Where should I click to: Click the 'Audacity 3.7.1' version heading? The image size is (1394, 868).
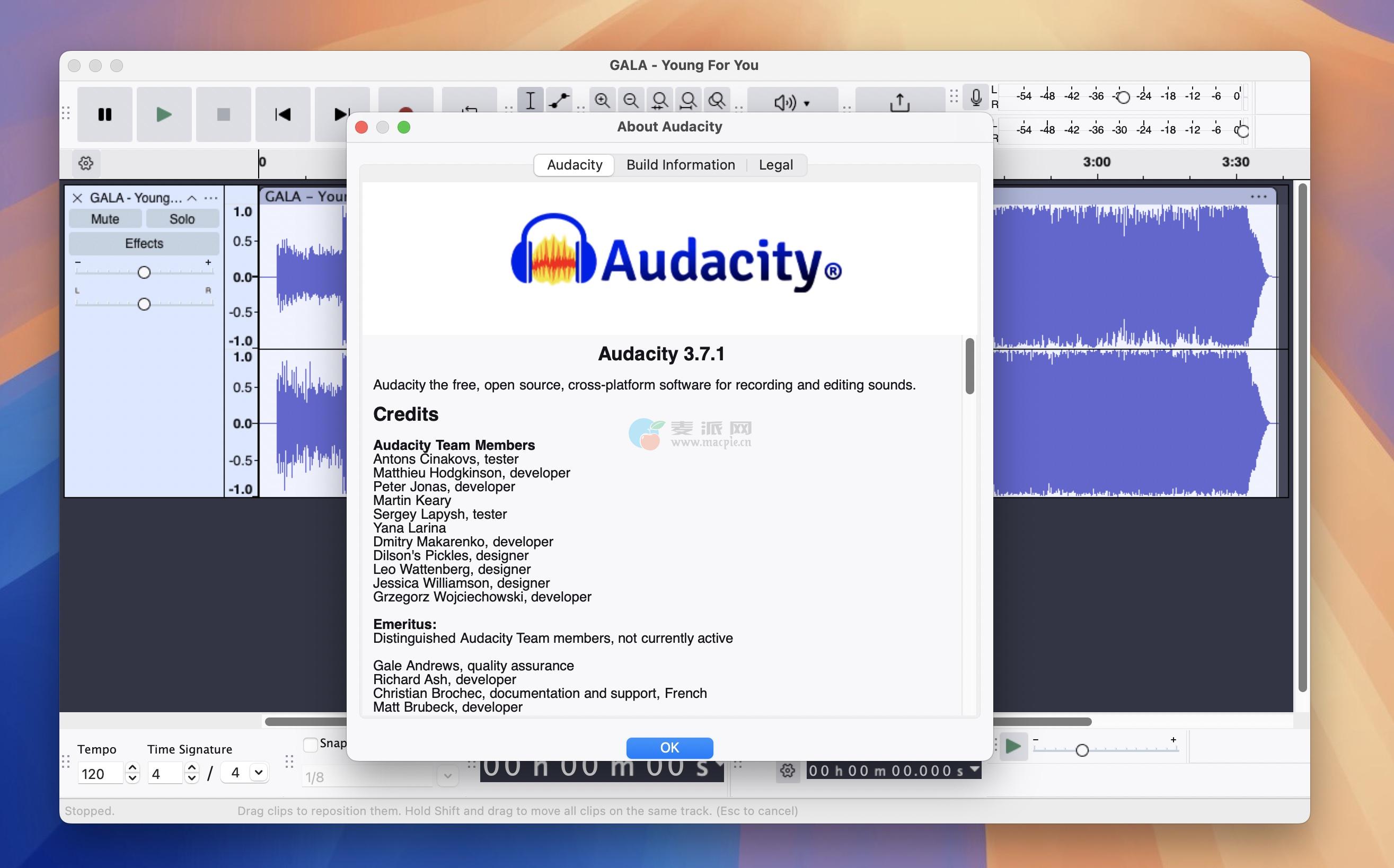pos(661,353)
